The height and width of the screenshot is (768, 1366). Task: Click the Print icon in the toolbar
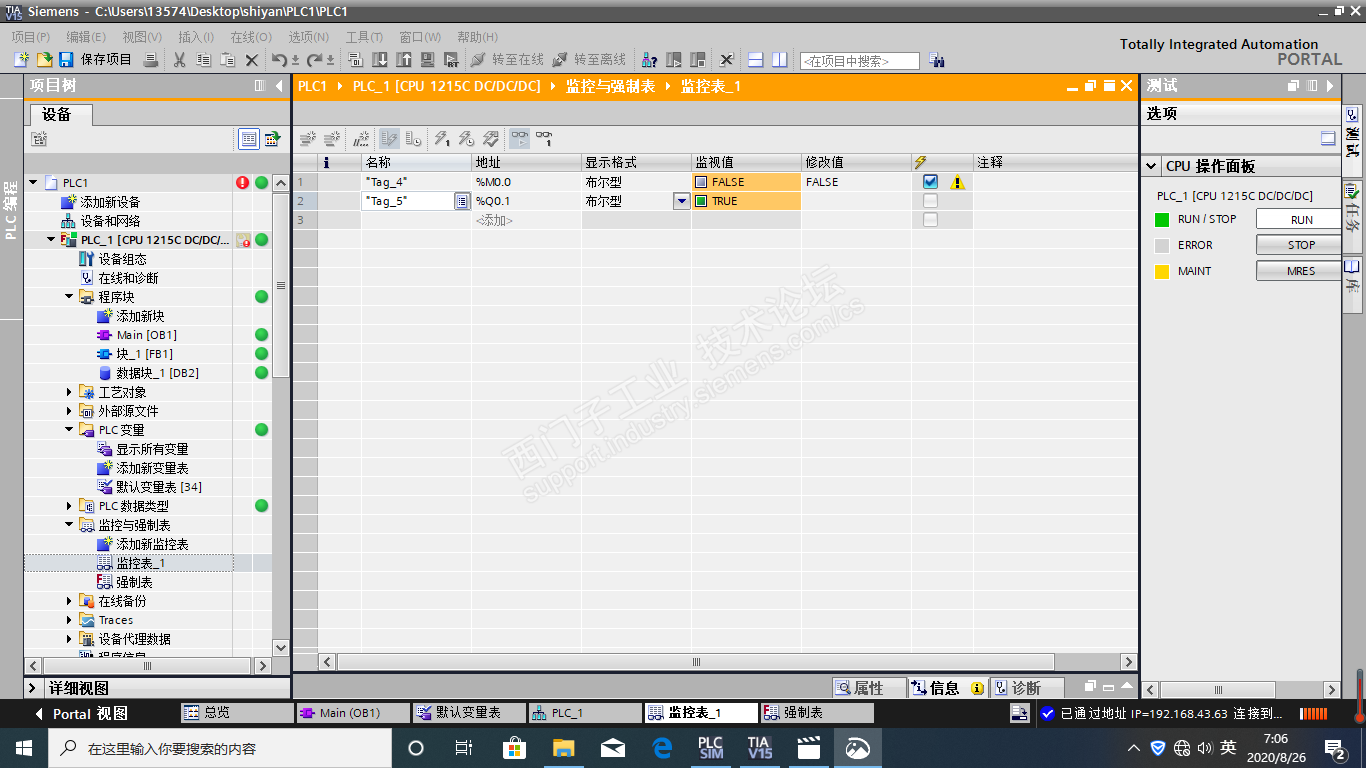point(151,60)
